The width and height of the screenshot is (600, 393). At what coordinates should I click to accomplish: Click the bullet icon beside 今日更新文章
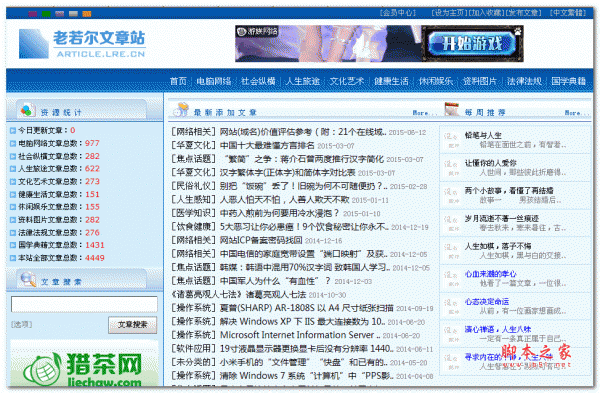tap(13, 131)
